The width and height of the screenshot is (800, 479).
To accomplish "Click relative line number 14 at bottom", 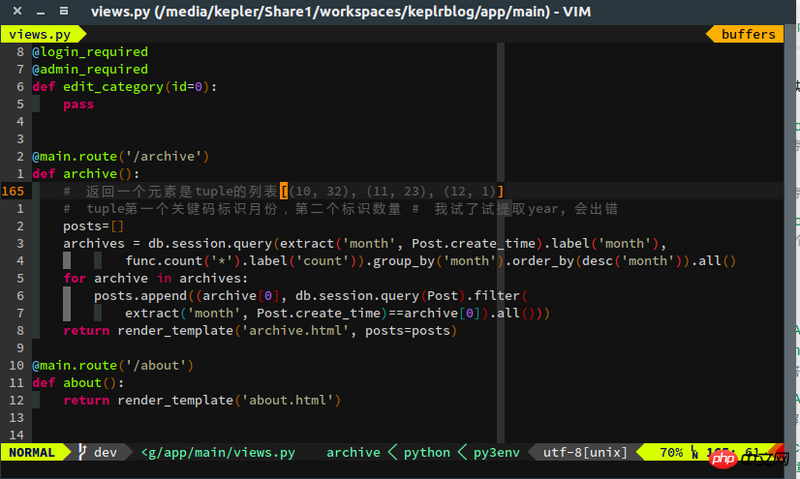I will pos(16,435).
